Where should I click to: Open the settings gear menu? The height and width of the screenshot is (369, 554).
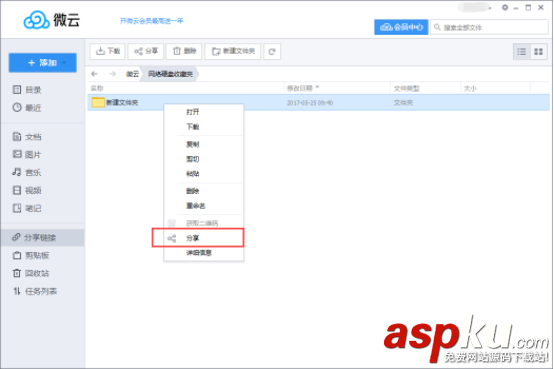click(505, 7)
